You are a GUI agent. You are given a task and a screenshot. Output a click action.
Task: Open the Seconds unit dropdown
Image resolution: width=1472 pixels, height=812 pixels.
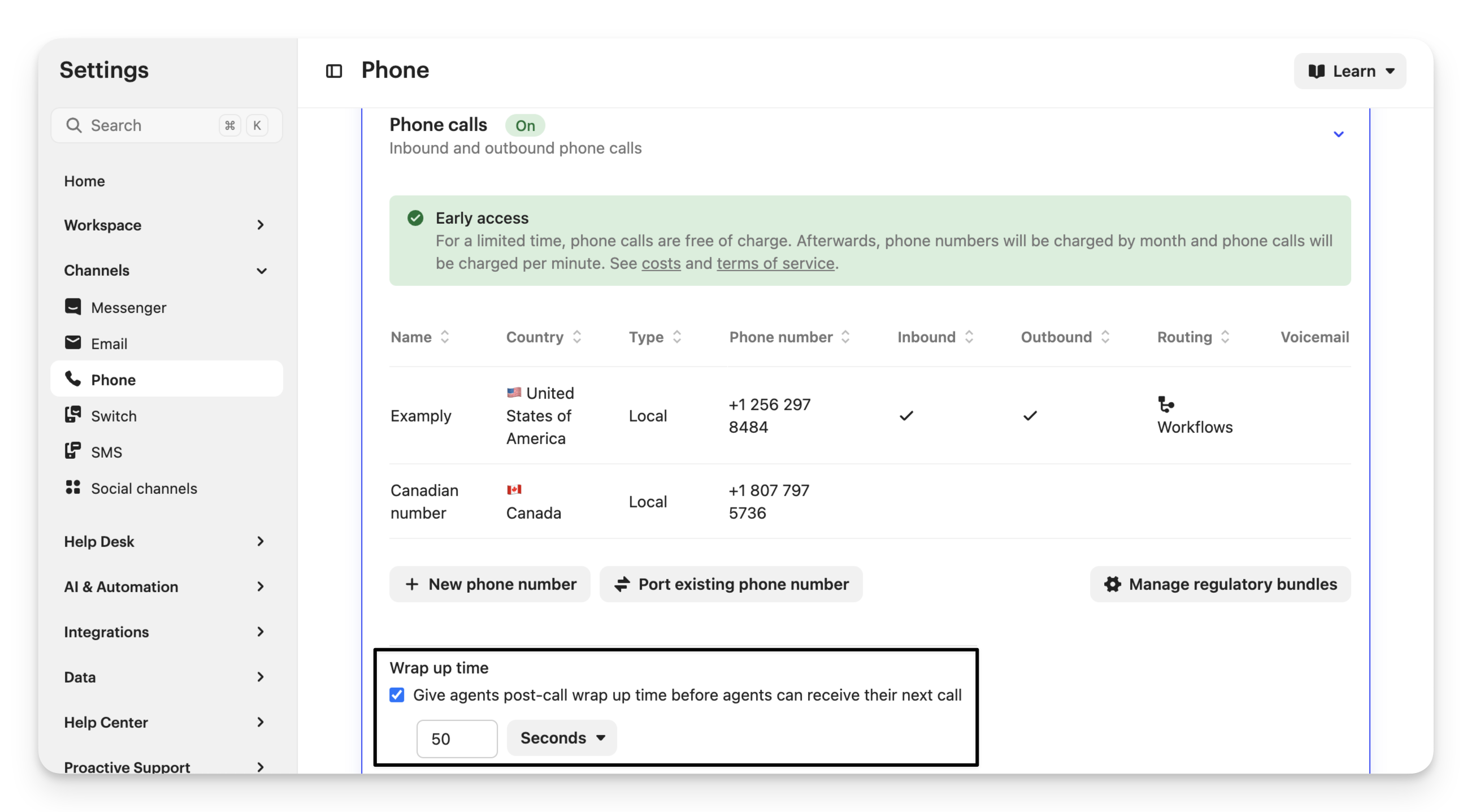[562, 738]
